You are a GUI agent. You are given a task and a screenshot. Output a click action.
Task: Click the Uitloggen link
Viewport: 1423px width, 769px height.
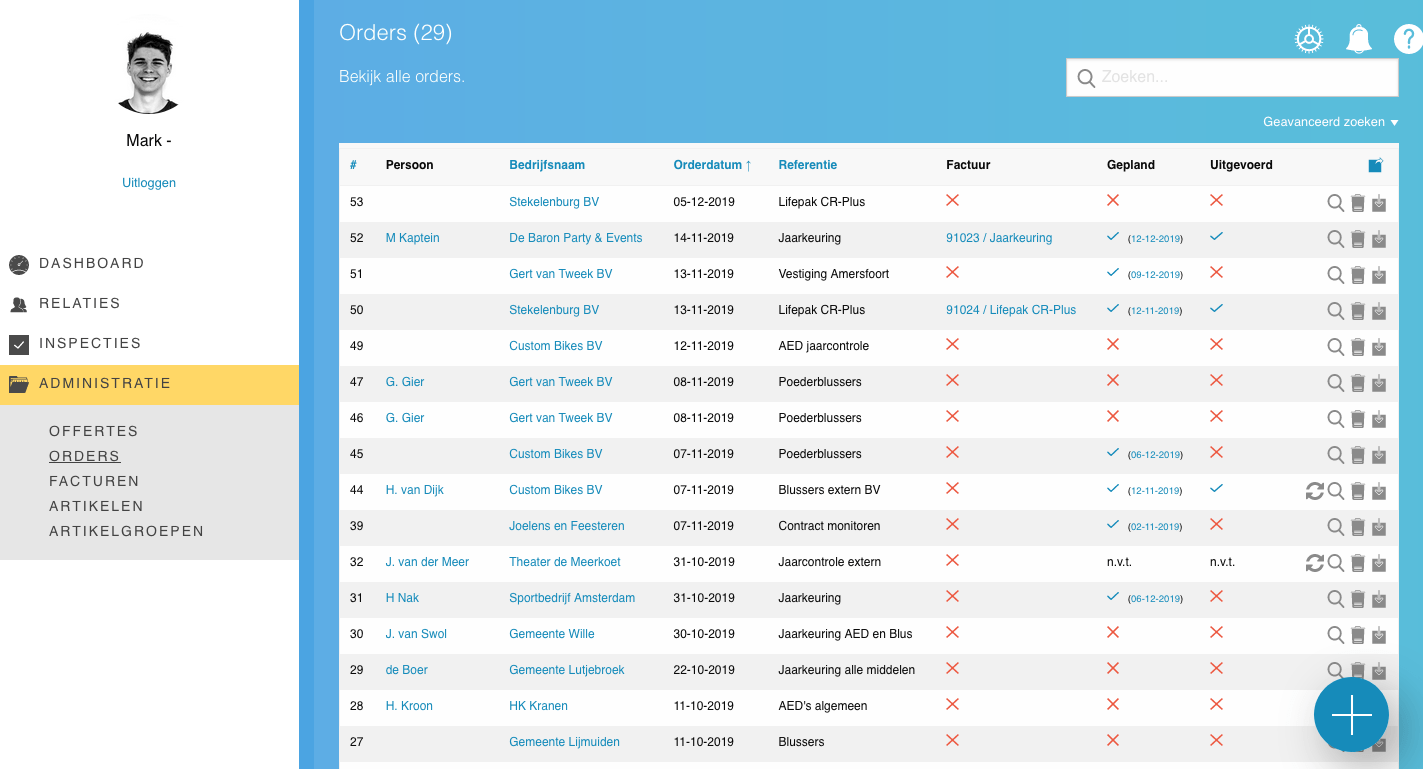pyautogui.click(x=149, y=183)
